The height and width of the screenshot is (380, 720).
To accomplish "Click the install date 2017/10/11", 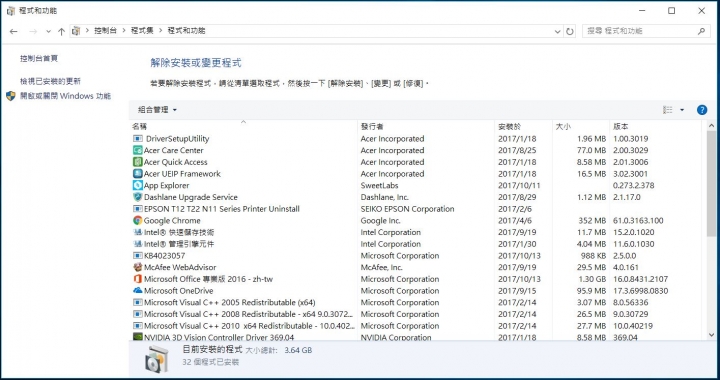I will tap(519, 185).
